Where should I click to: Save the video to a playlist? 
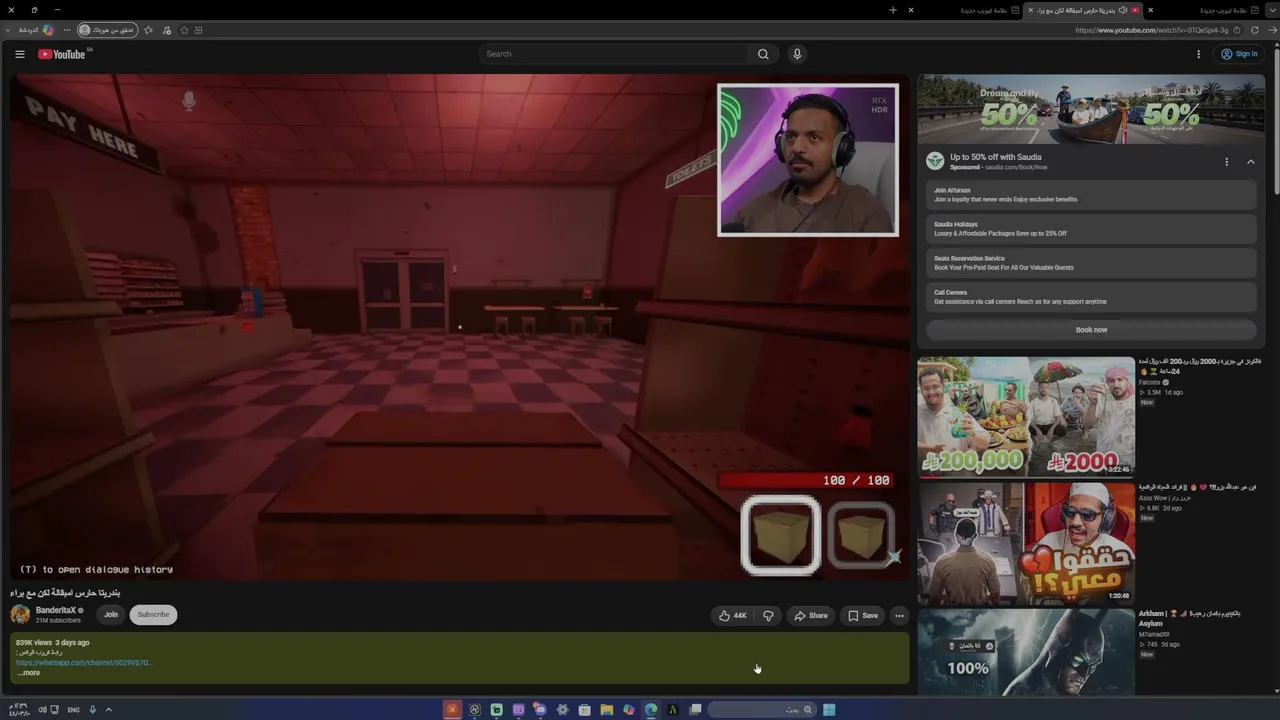coord(863,615)
